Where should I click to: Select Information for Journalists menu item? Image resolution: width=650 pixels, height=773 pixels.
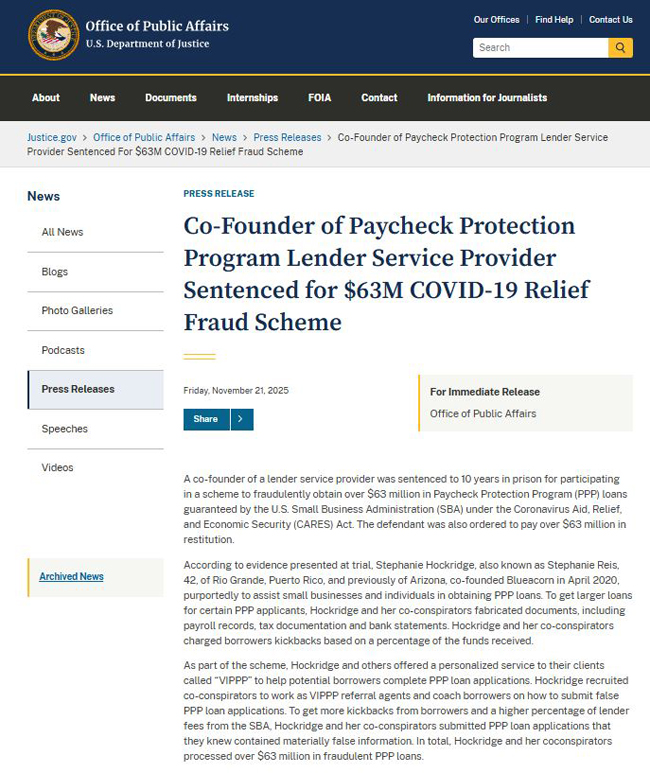pyautogui.click(x=487, y=98)
